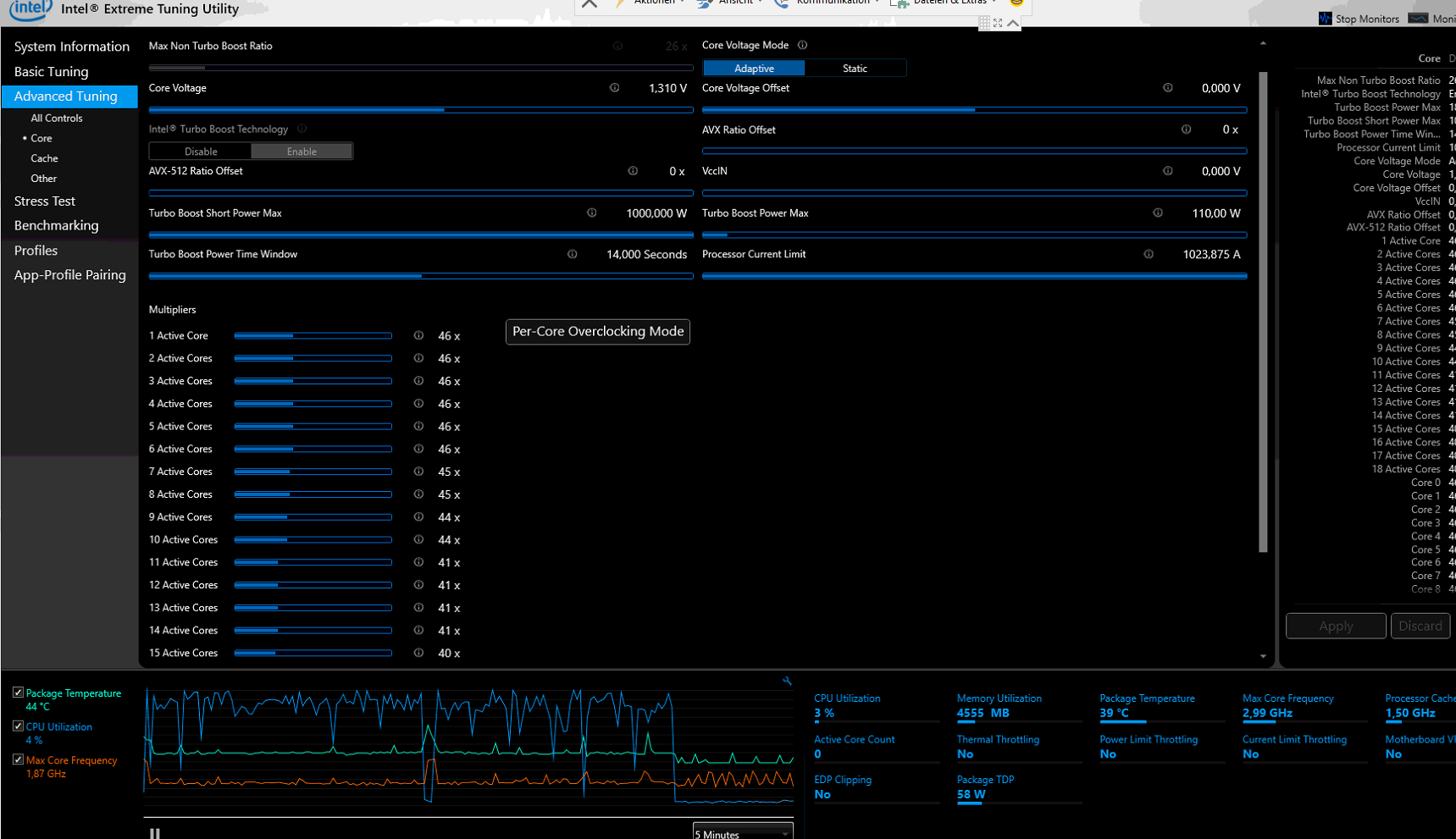Collapse remote toolbar with up chevron

1013,23
